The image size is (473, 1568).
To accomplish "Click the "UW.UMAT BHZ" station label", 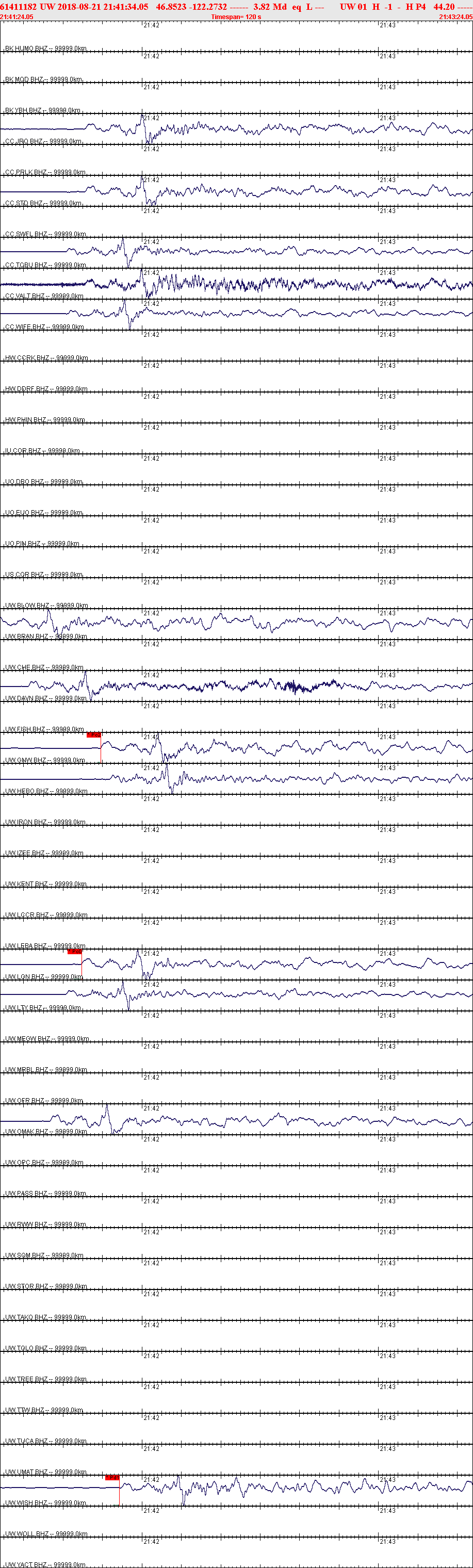I will tap(26, 1473).
